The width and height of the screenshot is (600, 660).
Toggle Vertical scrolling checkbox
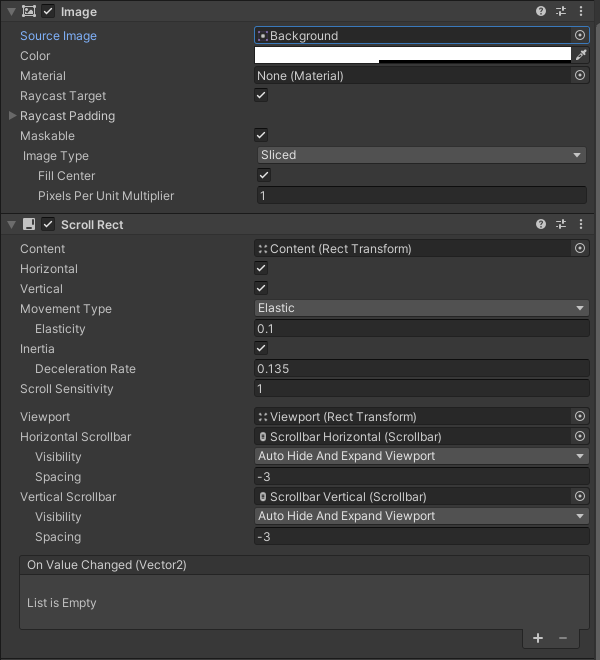pos(261,288)
